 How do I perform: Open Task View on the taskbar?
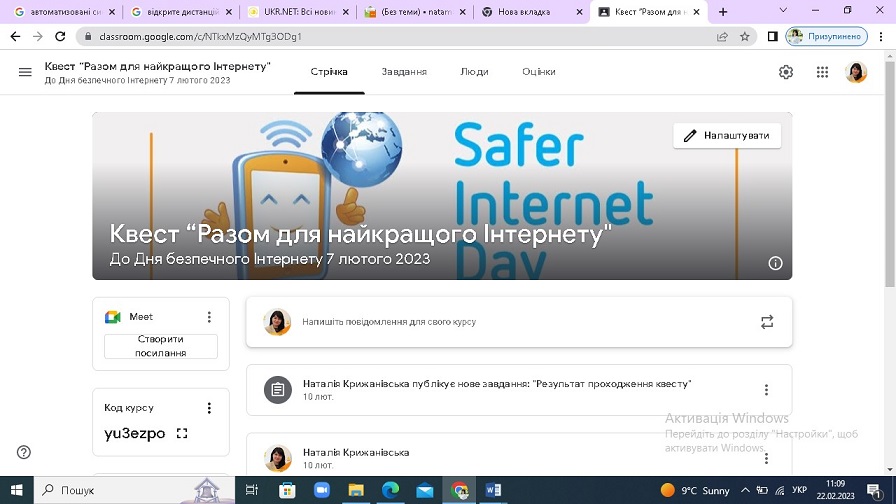click(251, 490)
